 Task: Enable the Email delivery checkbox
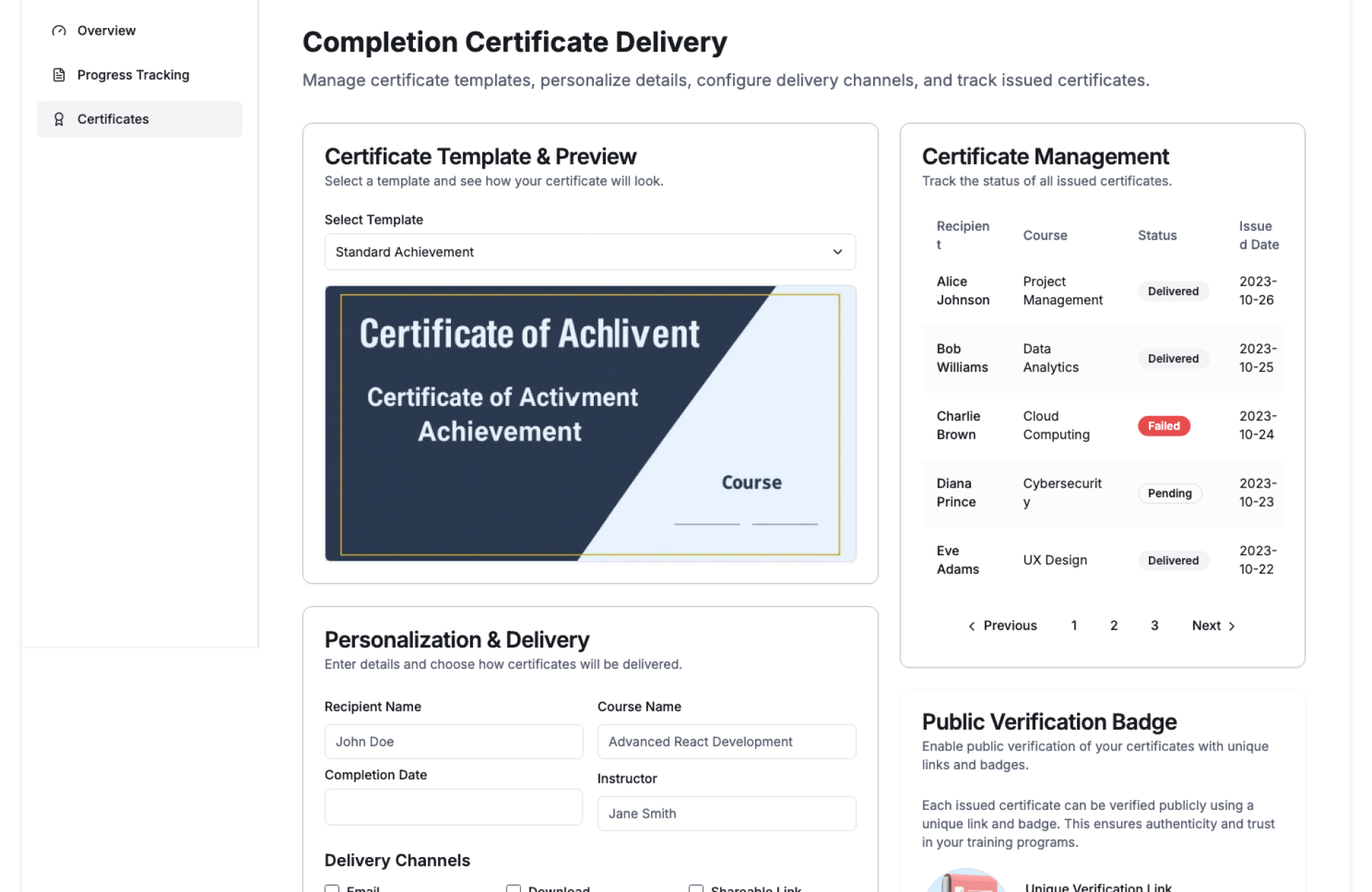[332, 888]
